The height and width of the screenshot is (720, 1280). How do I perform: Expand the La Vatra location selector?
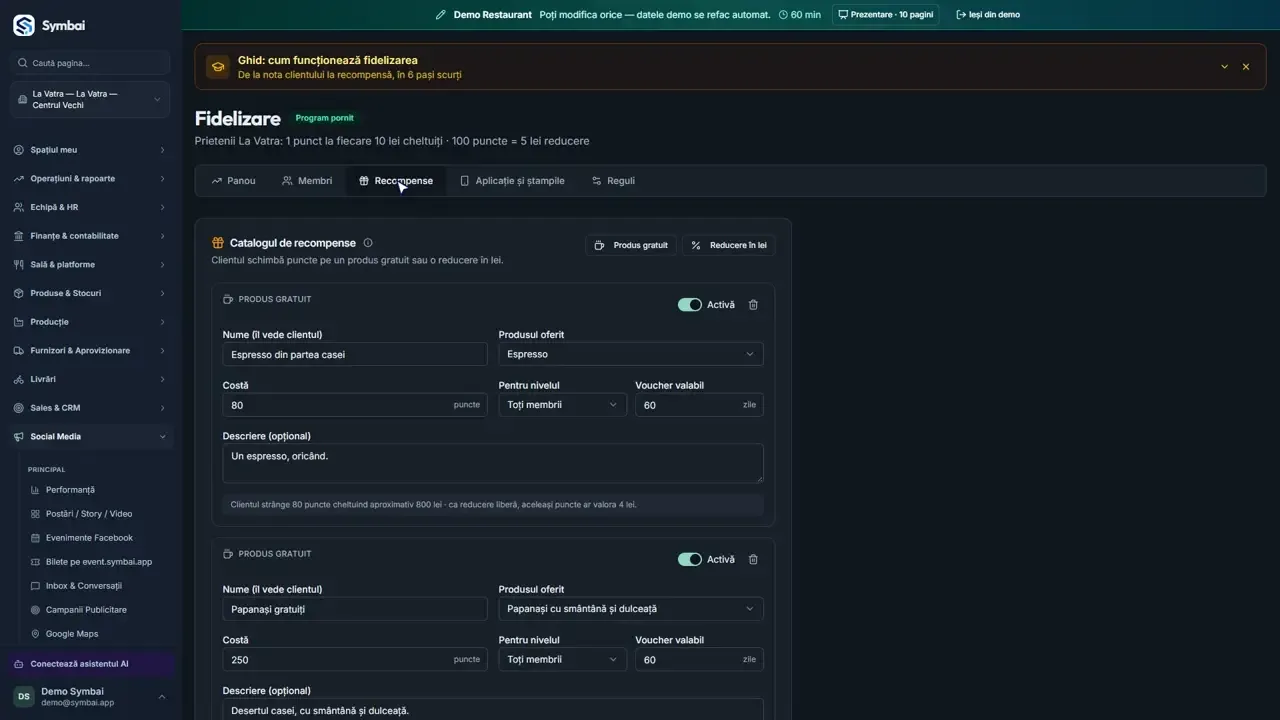(x=91, y=100)
